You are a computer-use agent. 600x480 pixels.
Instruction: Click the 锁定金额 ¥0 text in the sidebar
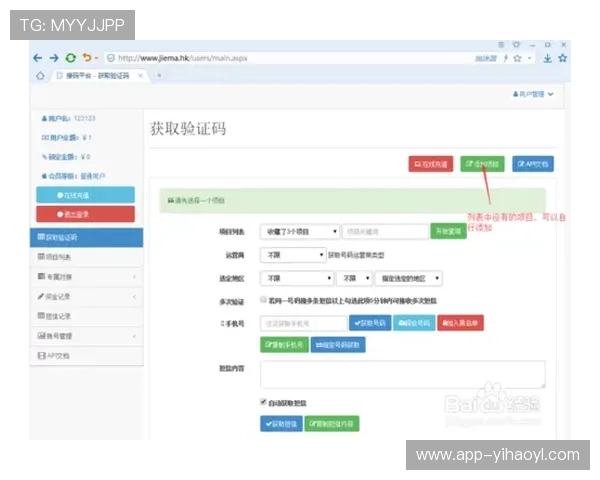[x=66, y=157]
